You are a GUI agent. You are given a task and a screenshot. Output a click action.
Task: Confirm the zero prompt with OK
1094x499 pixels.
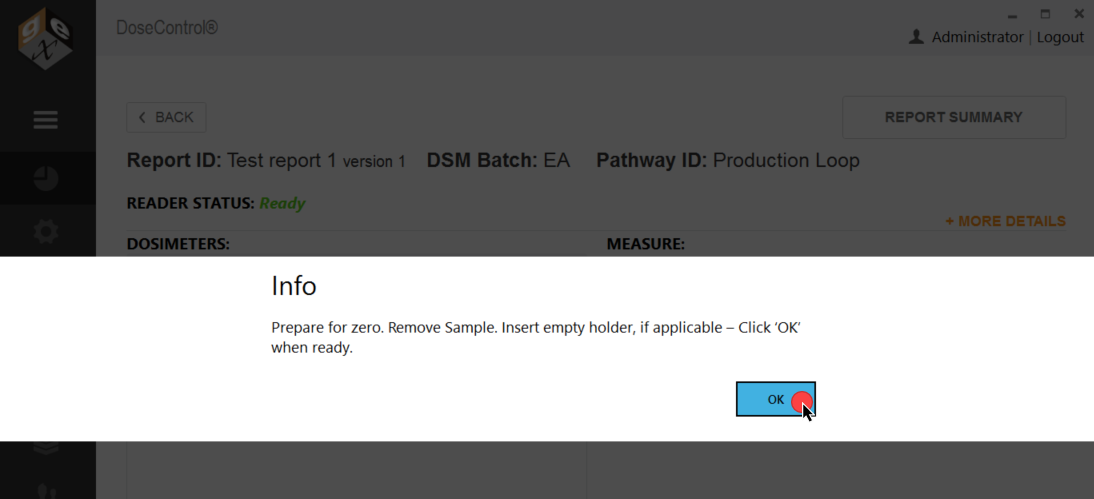click(775, 399)
